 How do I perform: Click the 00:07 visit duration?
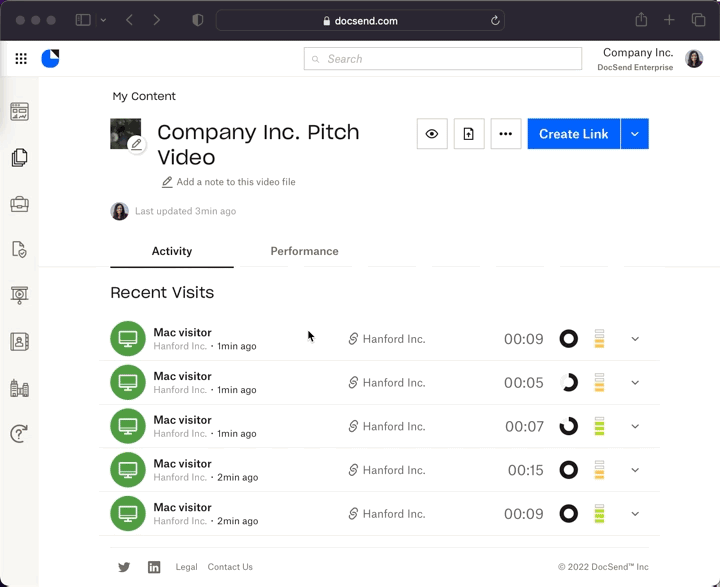click(524, 426)
